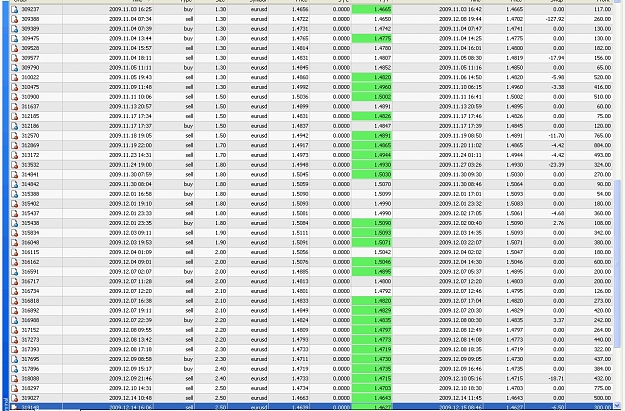Click the green take-profit cell 1.4665
Screen dimensions: 625x411
[372, 9]
